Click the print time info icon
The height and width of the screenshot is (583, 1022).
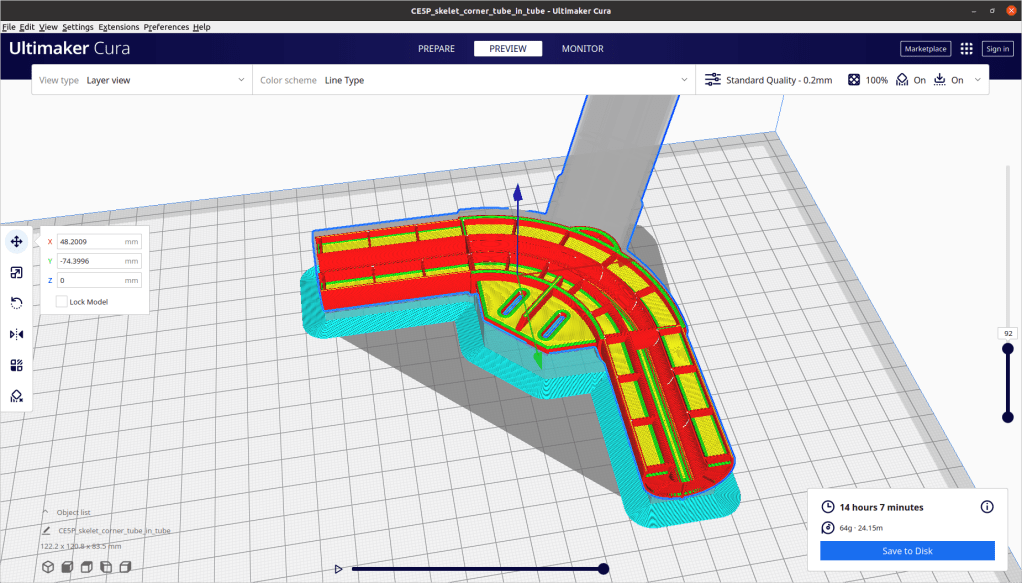[987, 507]
